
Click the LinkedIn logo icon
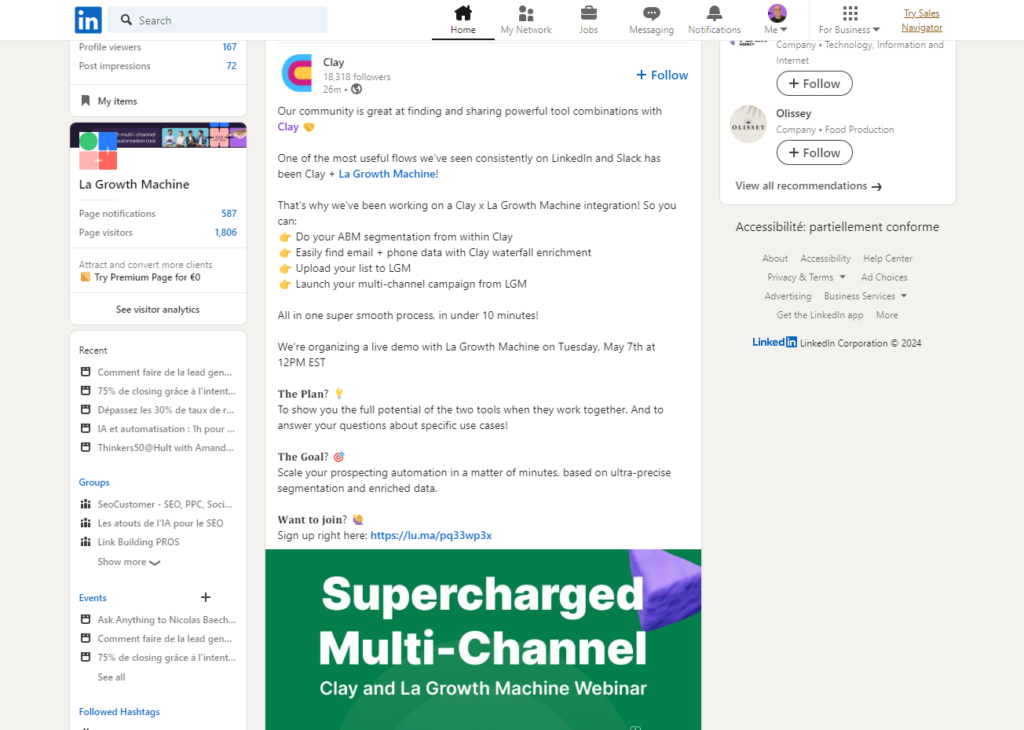coord(88,20)
